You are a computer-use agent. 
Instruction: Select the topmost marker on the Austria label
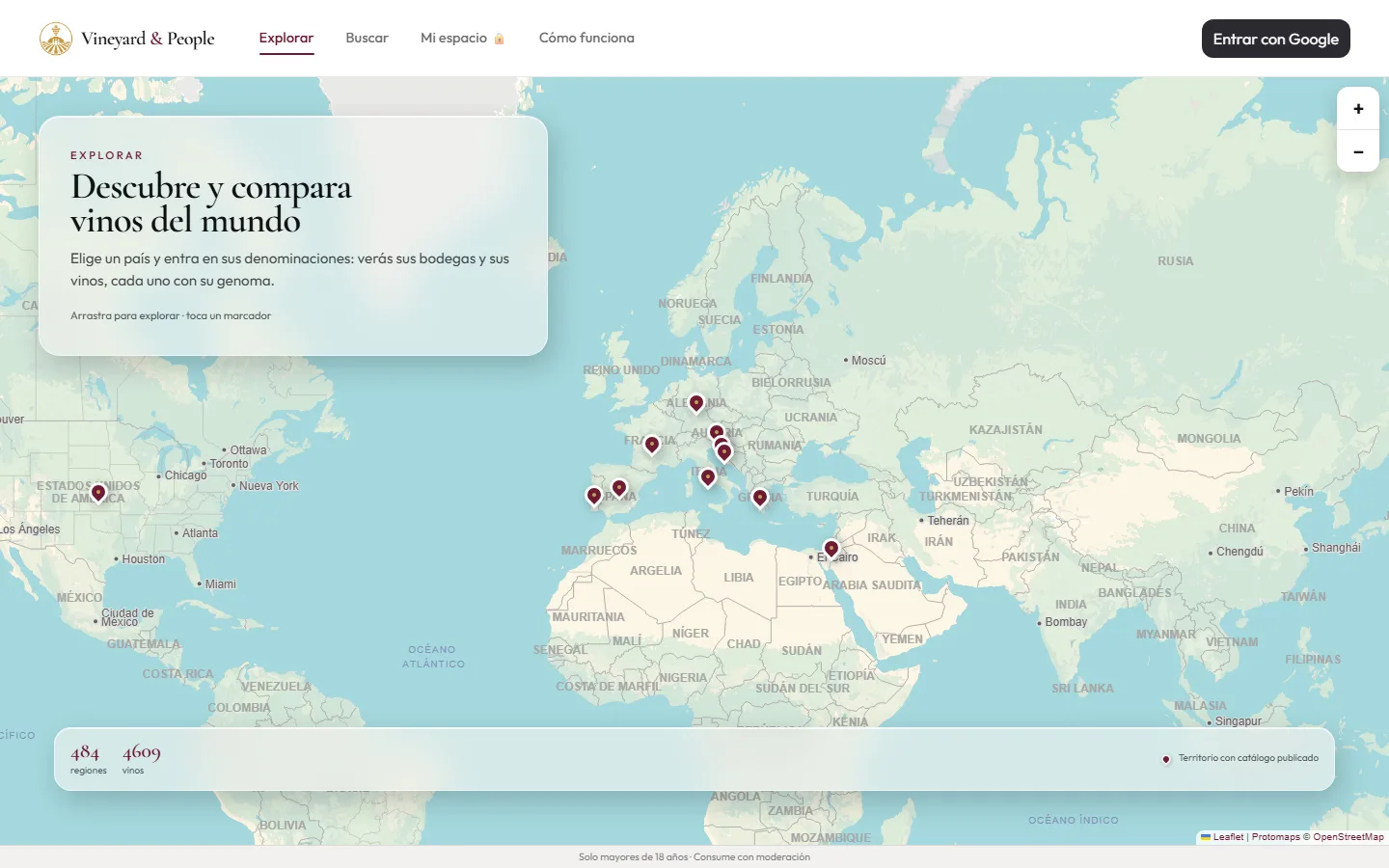[716, 433]
